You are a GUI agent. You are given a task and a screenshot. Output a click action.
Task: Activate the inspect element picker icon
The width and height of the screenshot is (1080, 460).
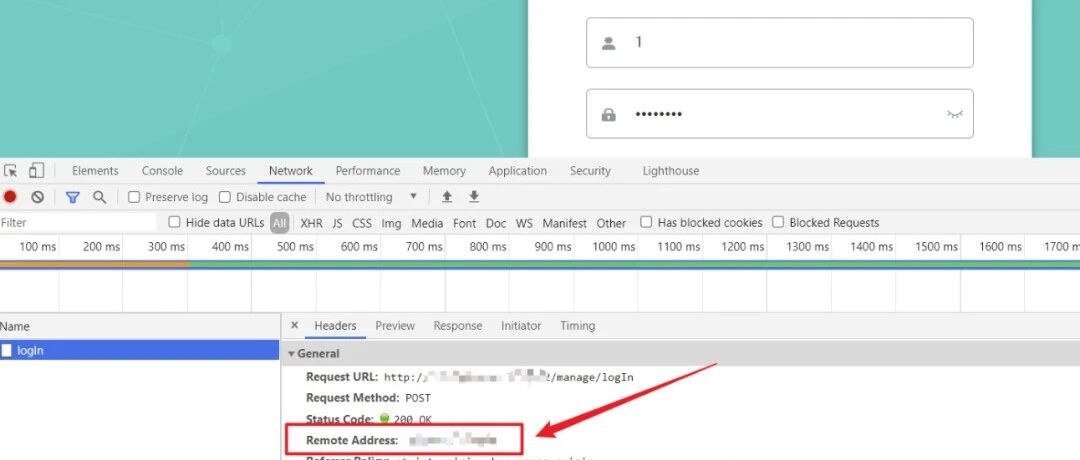(x=10, y=171)
